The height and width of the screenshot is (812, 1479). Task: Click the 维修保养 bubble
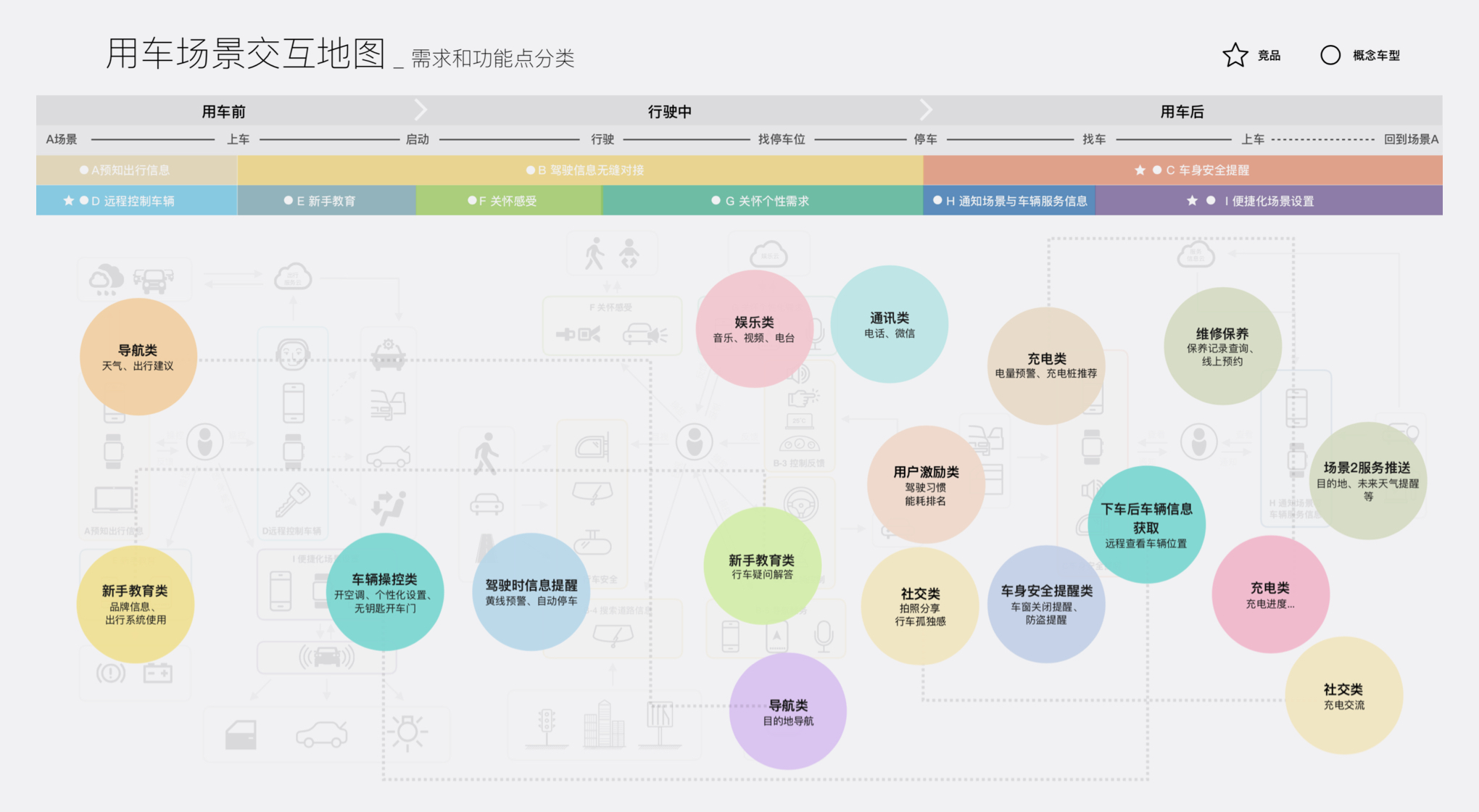pyautogui.click(x=1222, y=346)
